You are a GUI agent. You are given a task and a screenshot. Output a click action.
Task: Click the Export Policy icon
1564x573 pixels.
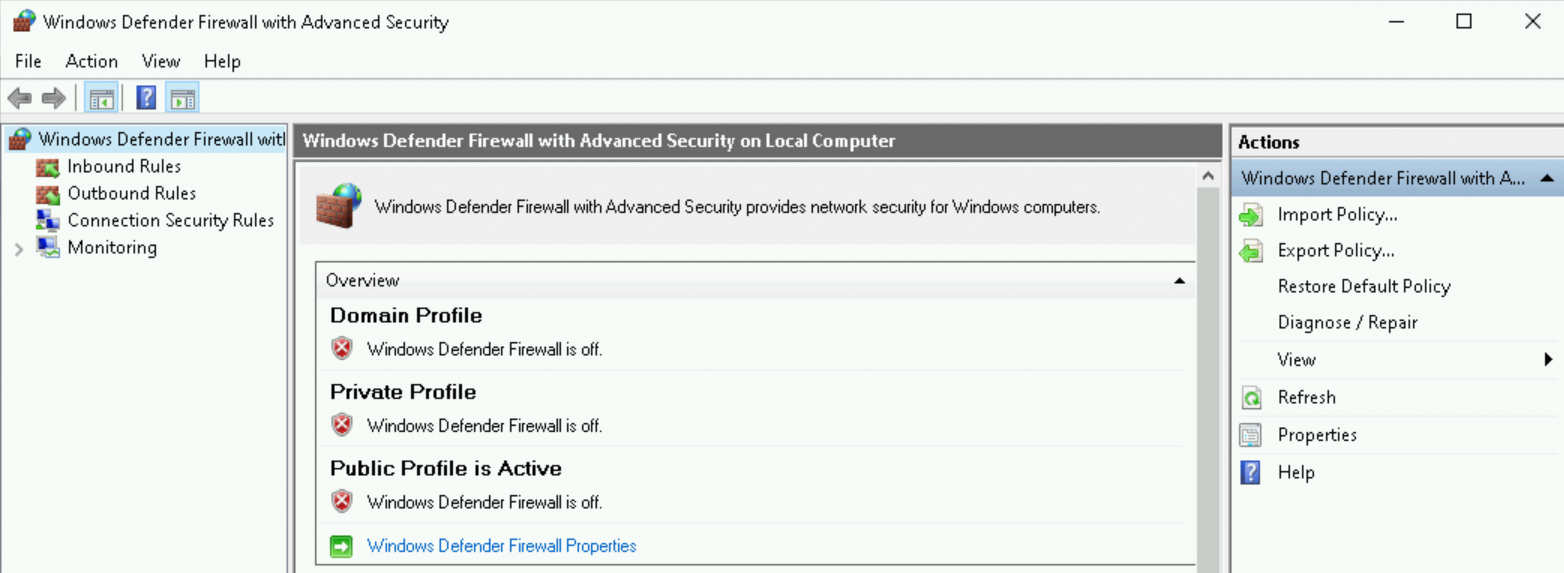point(1251,251)
